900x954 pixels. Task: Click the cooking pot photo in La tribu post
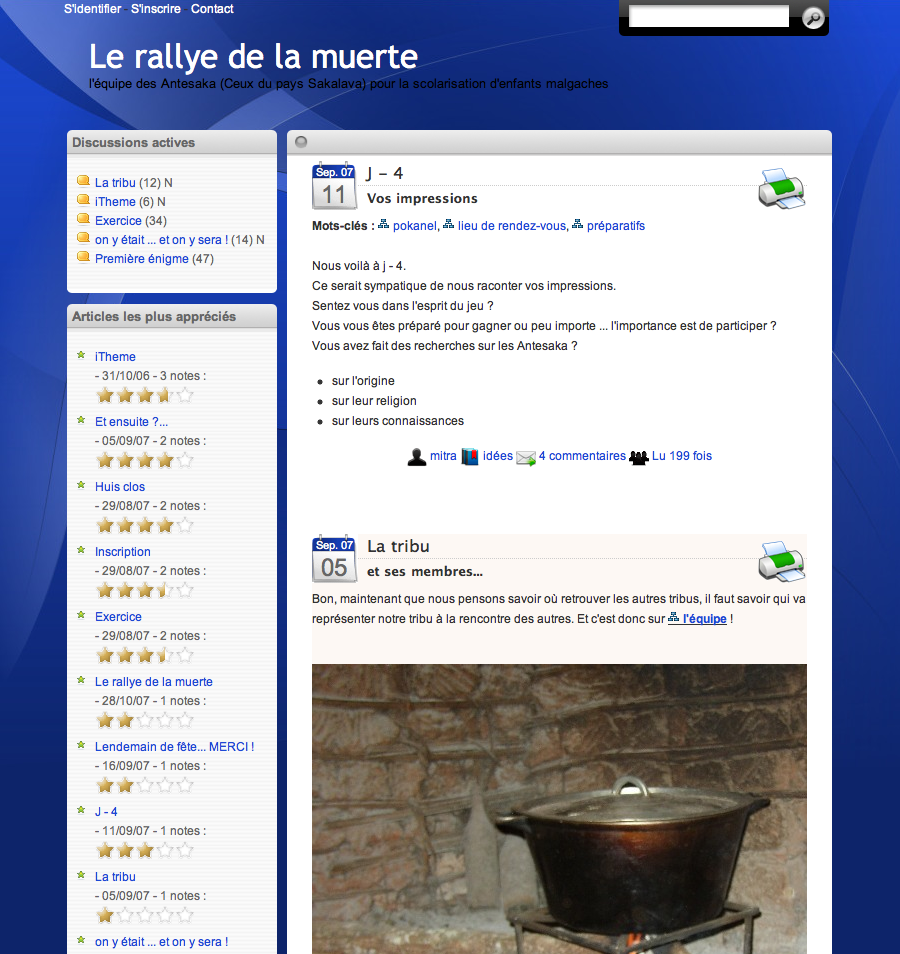559,809
